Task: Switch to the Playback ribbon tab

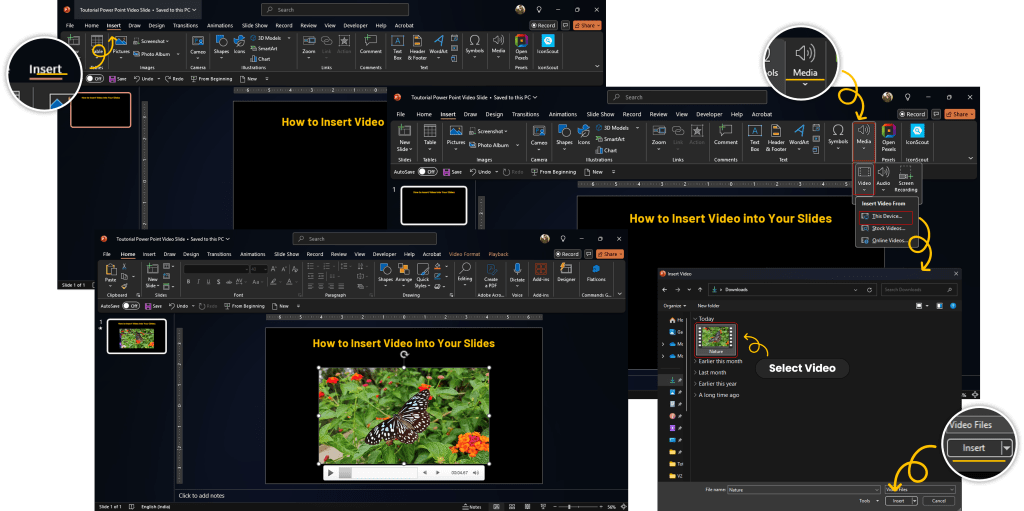Action: point(498,254)
